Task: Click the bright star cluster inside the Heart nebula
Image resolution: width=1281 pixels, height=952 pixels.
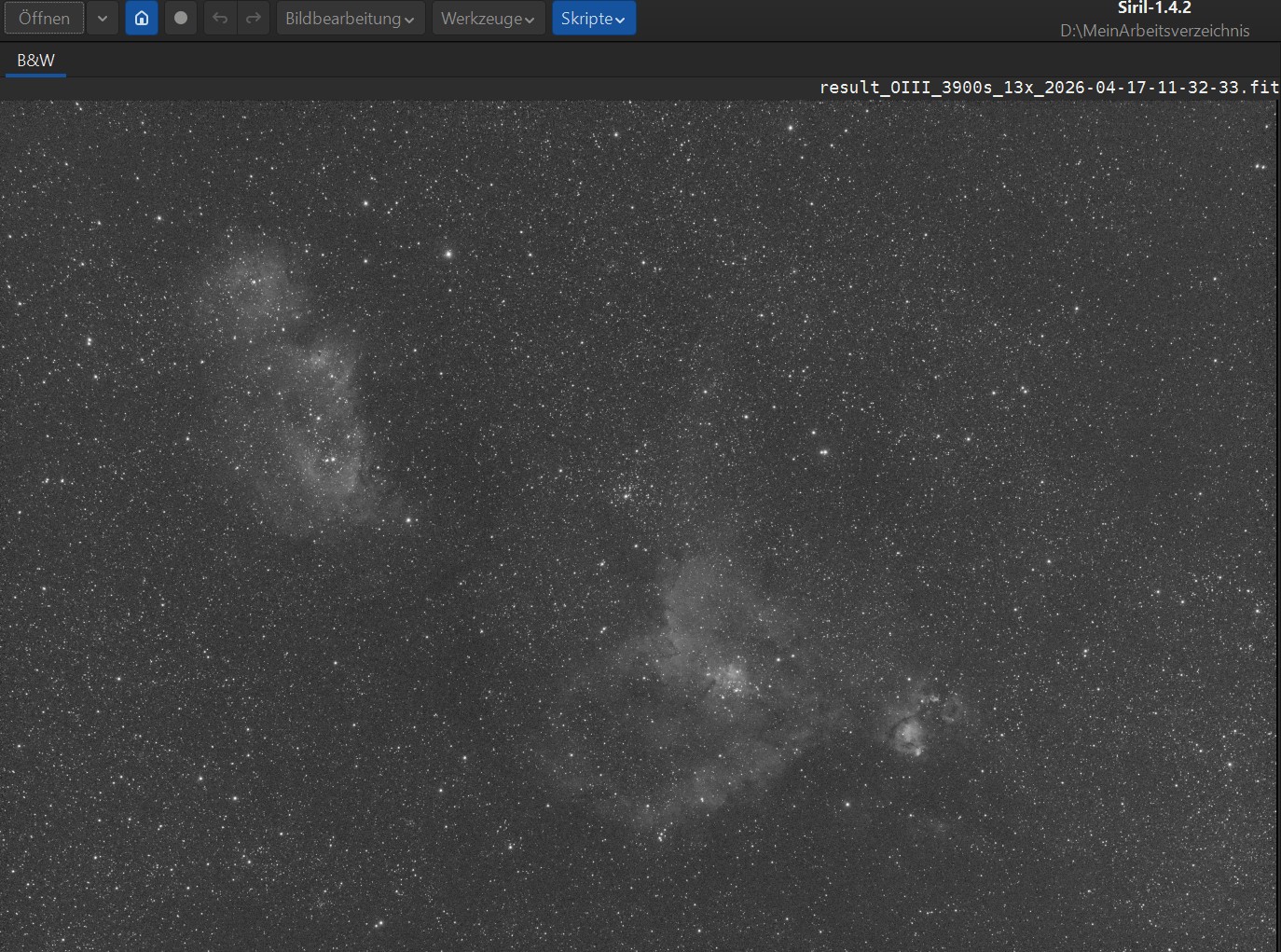Action: coord(730,678)
